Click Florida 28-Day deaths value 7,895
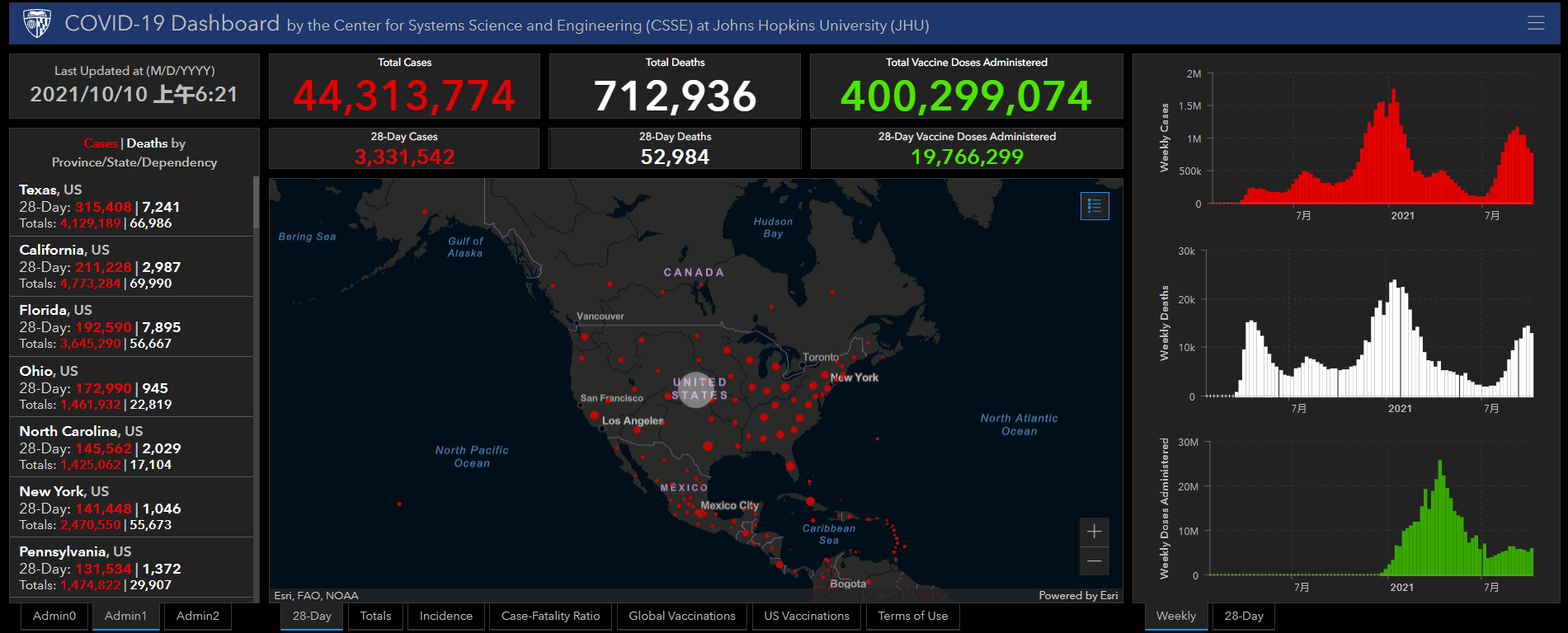The height and width of the screenshot is (633, 1568). pos(162,327)
